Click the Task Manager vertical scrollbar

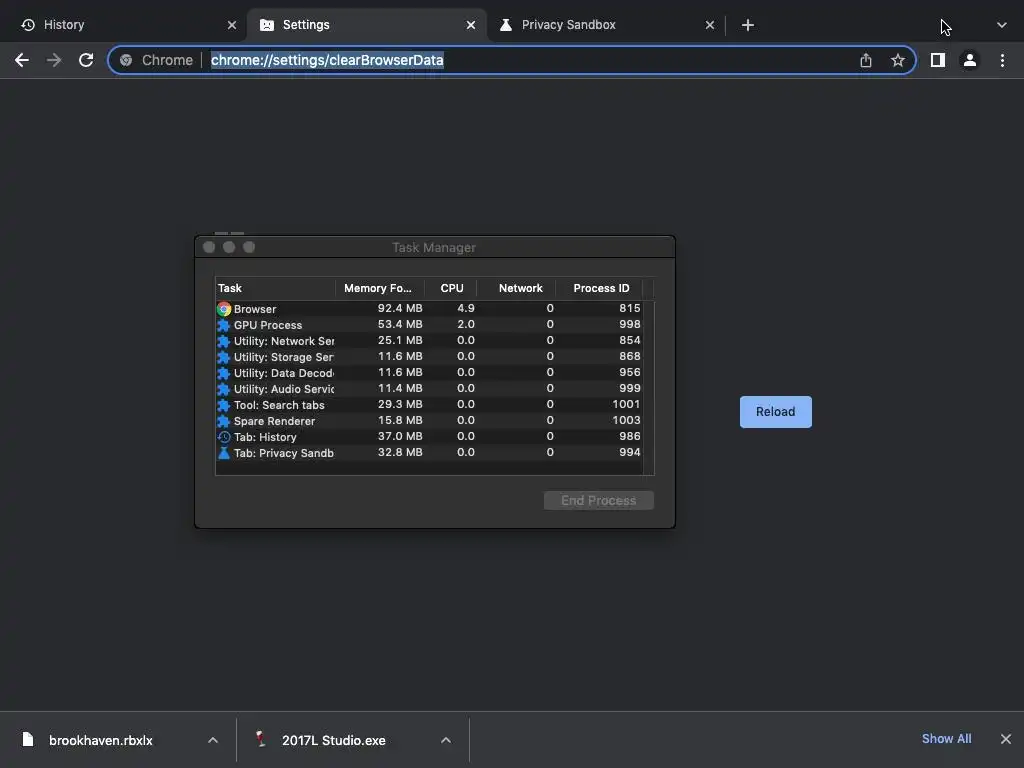pyautogui.click(x=648, y=387)
